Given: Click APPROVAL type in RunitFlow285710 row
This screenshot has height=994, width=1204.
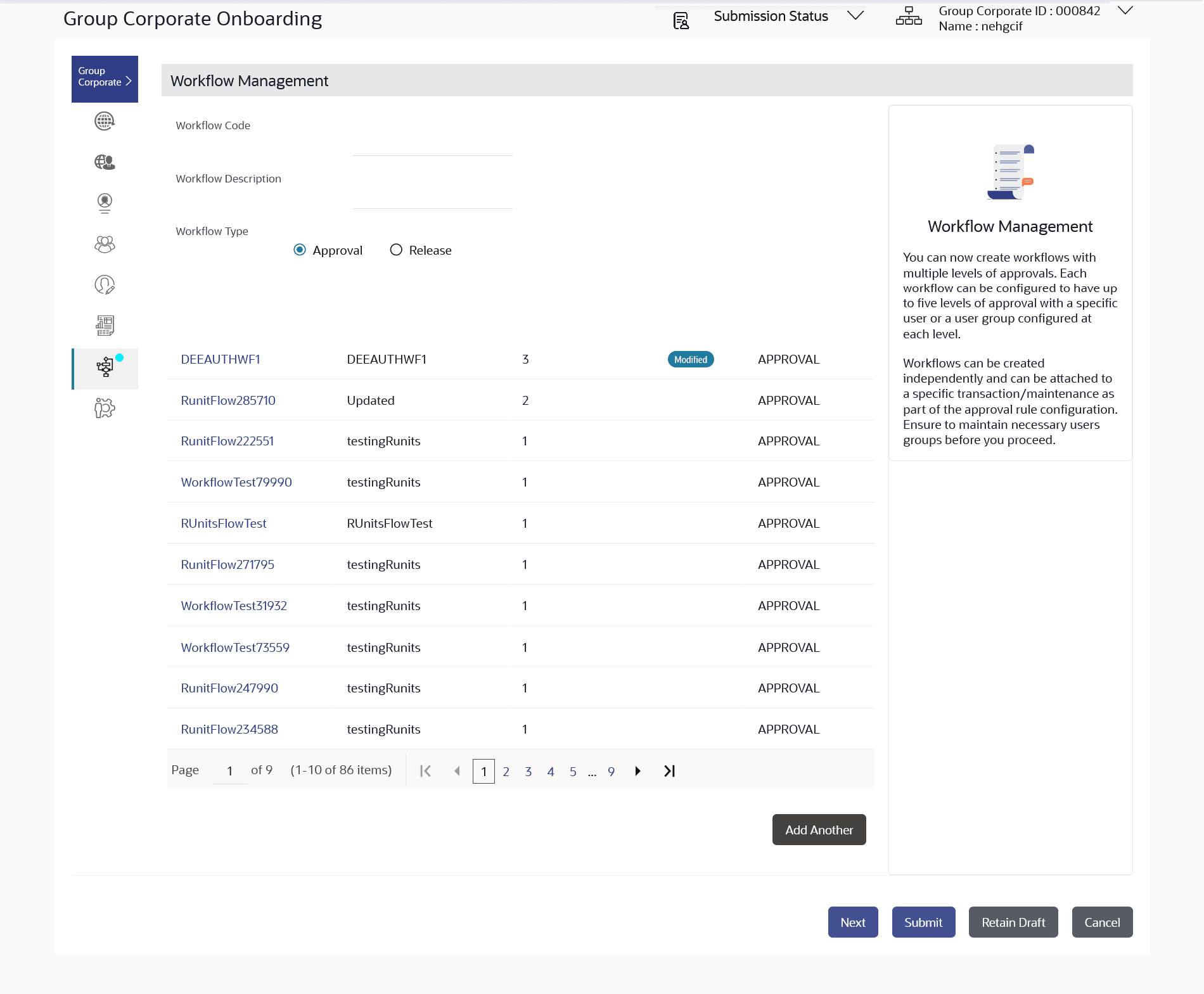Looking at the screenshot, I should pyautogui.click(x=789, y=400).
